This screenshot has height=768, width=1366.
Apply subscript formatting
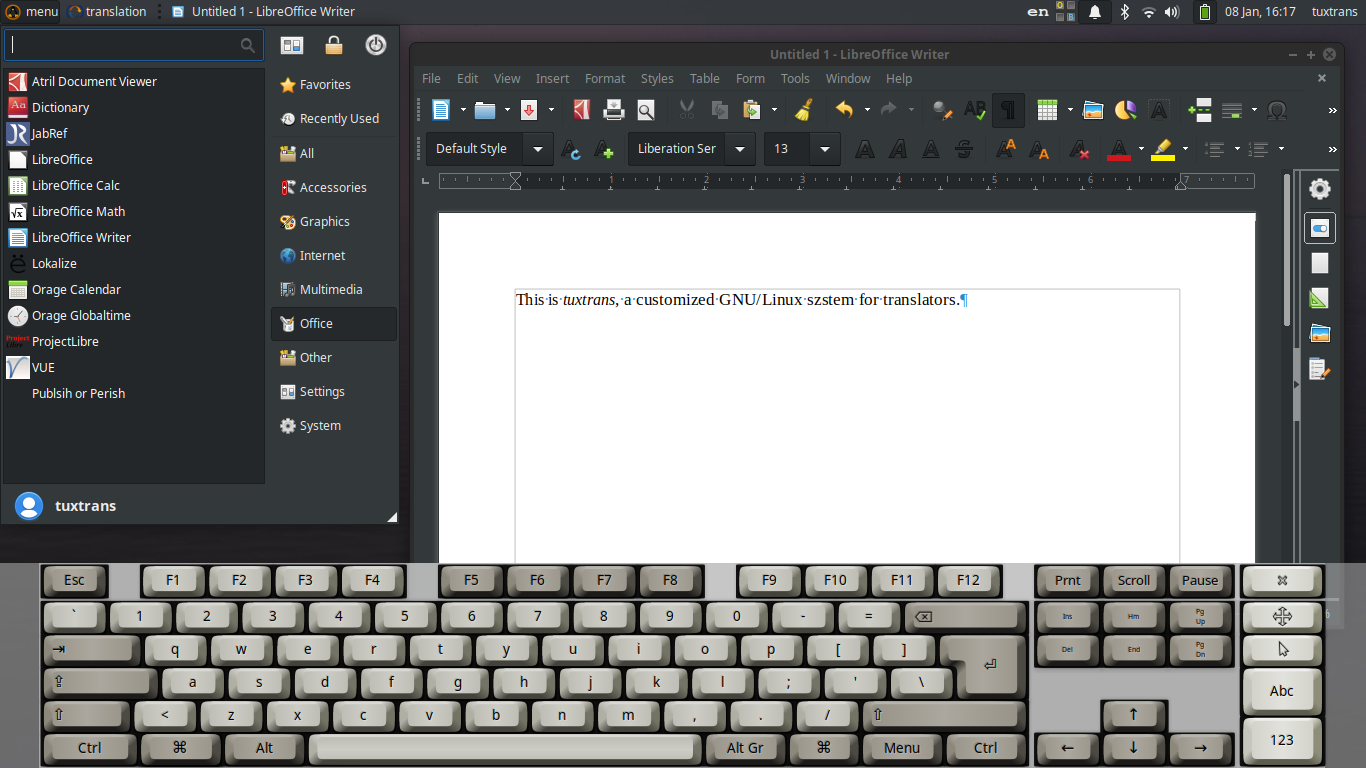point(1039,149)
